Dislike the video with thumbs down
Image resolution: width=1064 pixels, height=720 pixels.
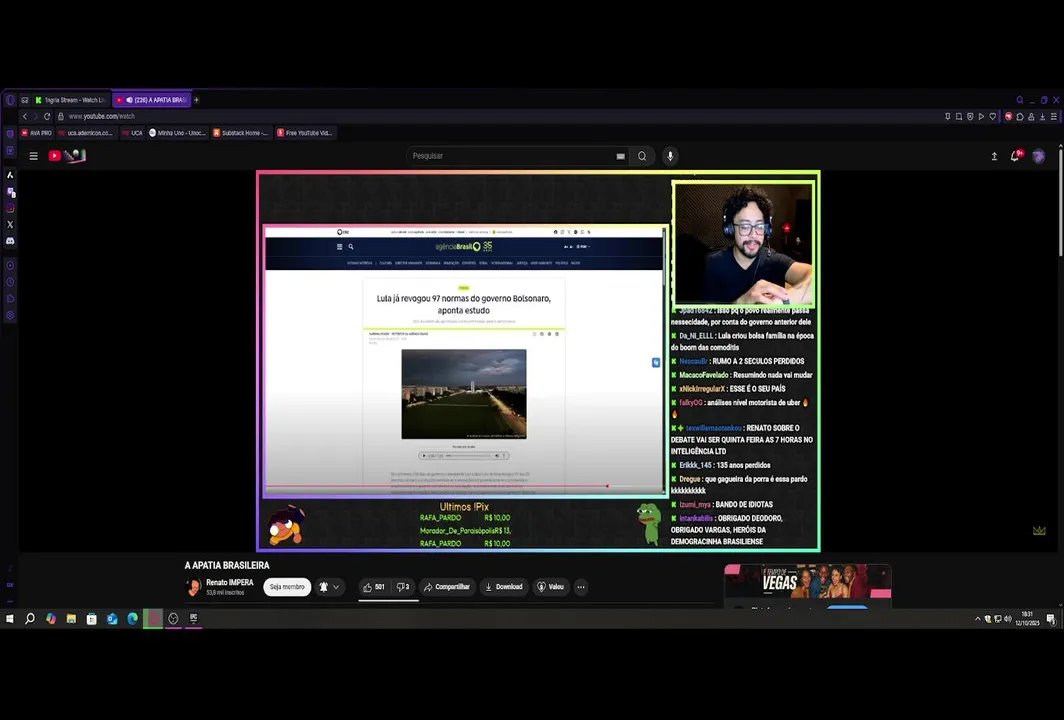[402, 587]
